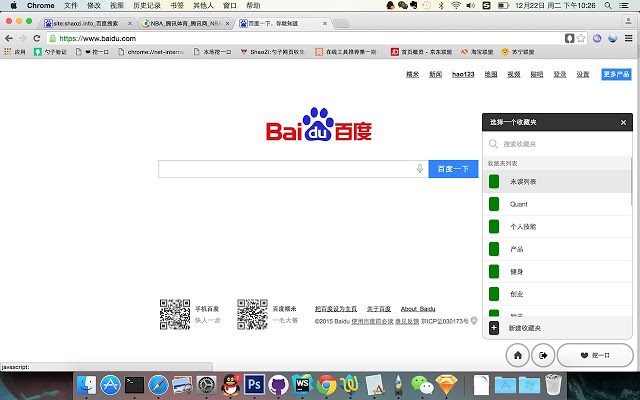
Task: Open the 苏宁联盟 bookmark
Action: pos(518,52)
